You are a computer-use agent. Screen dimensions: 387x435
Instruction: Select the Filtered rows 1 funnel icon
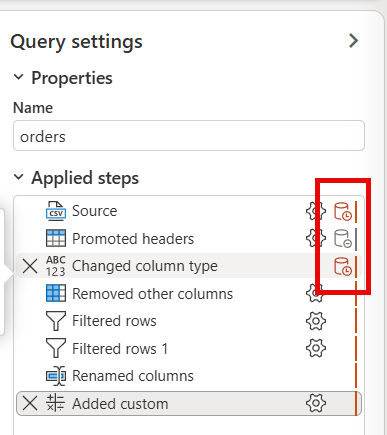tap(56, 349)
